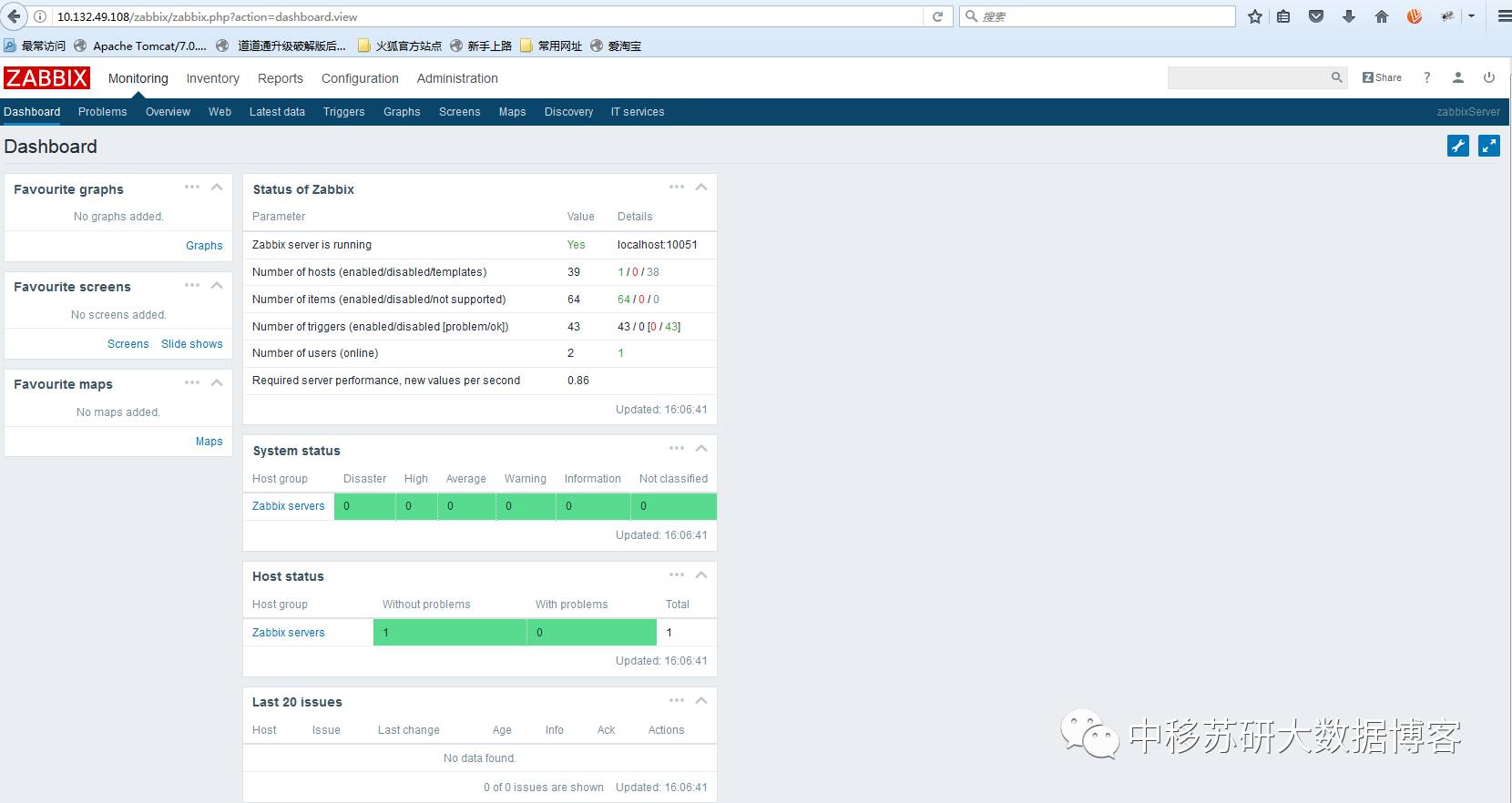Click the browser back arrow button

pyautogui.click(x=14, y=16)
